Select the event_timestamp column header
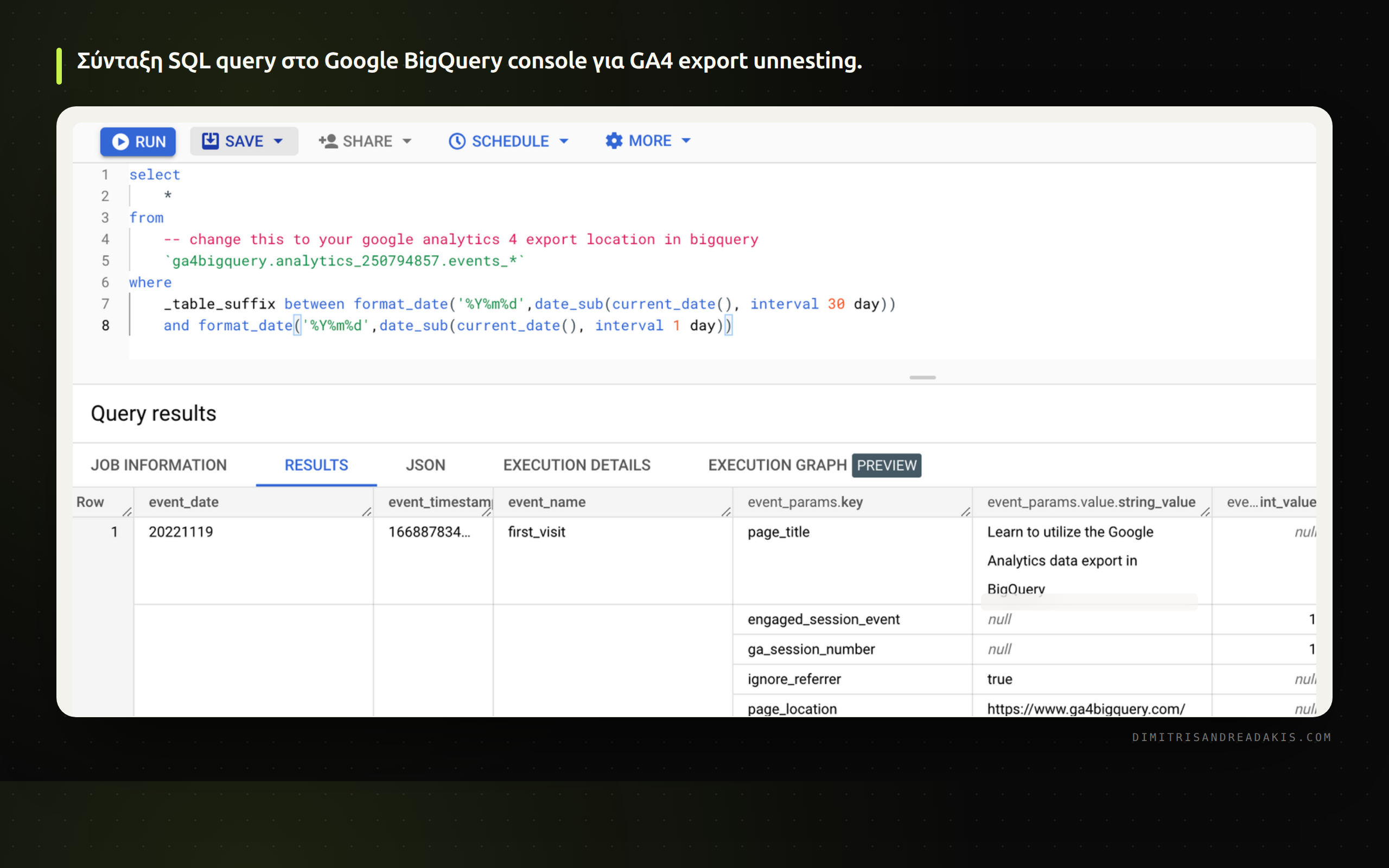1389x868 pixels. pos(434,502)
